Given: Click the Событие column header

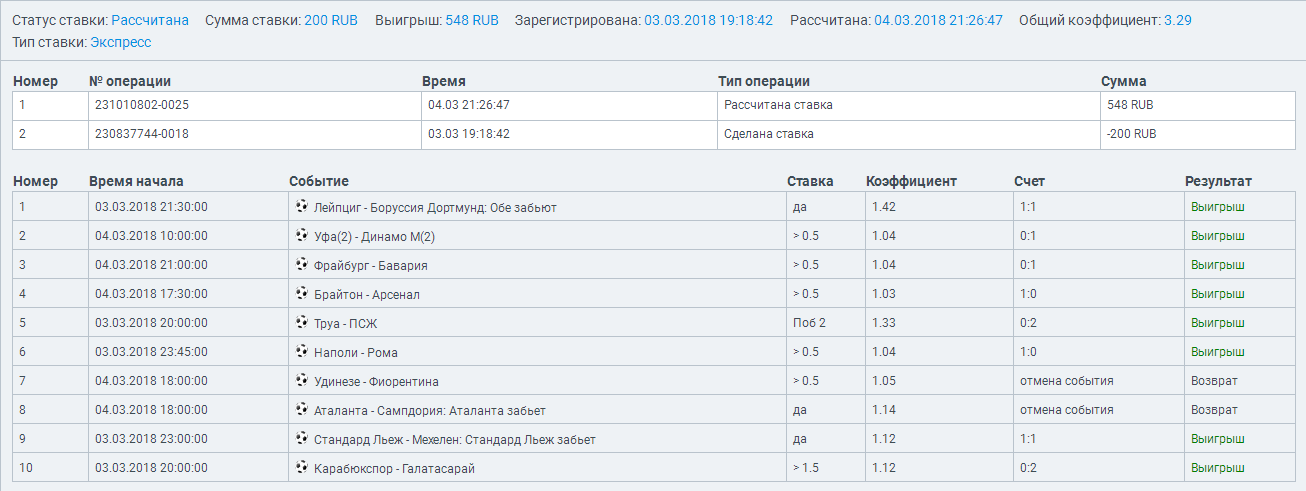Looking at the screenshot, I should click(319, 181).
